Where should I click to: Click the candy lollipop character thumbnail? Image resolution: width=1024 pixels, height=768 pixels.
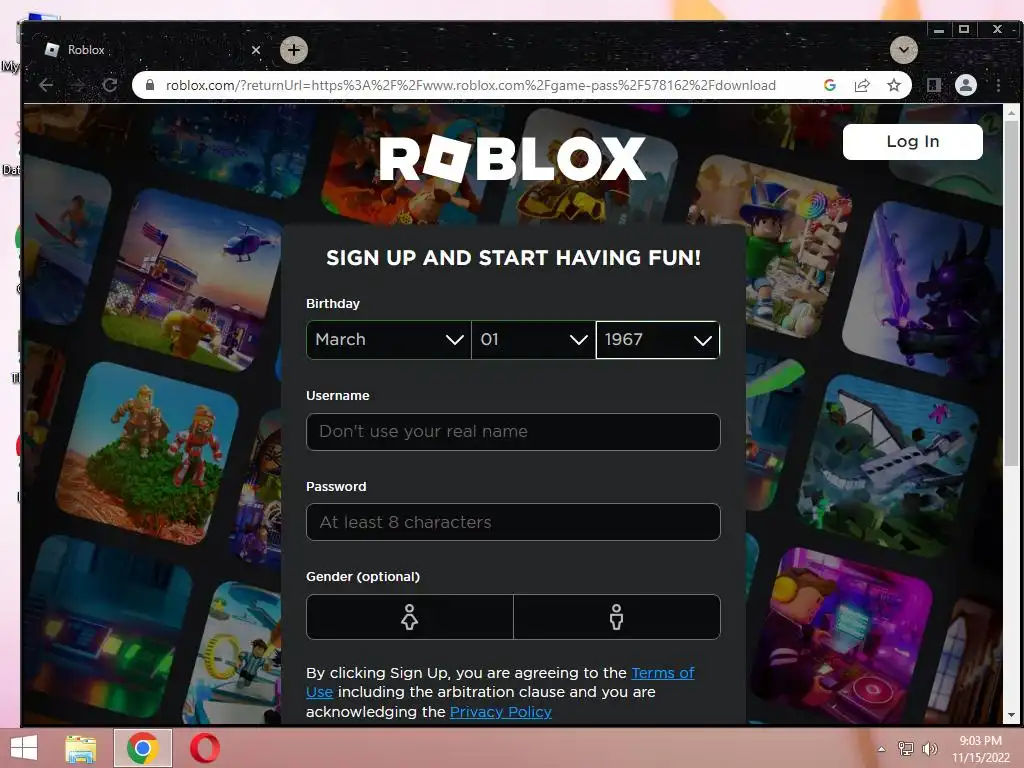771,245
